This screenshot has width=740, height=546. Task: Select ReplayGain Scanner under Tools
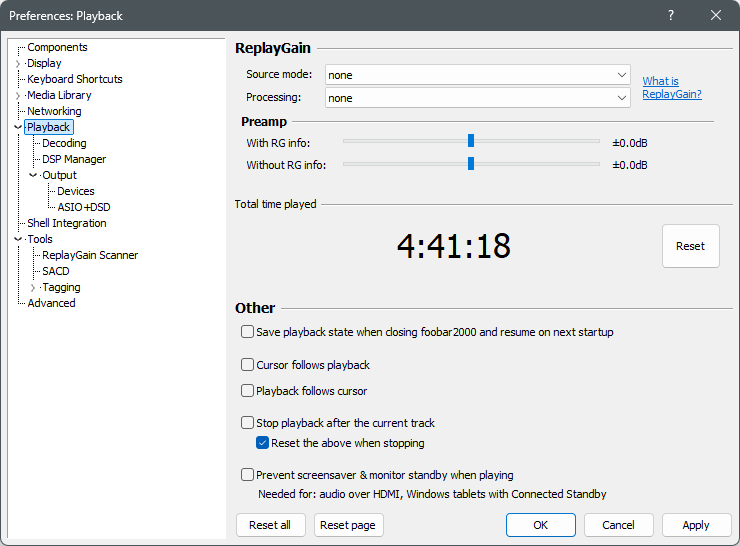pos(90,255)
